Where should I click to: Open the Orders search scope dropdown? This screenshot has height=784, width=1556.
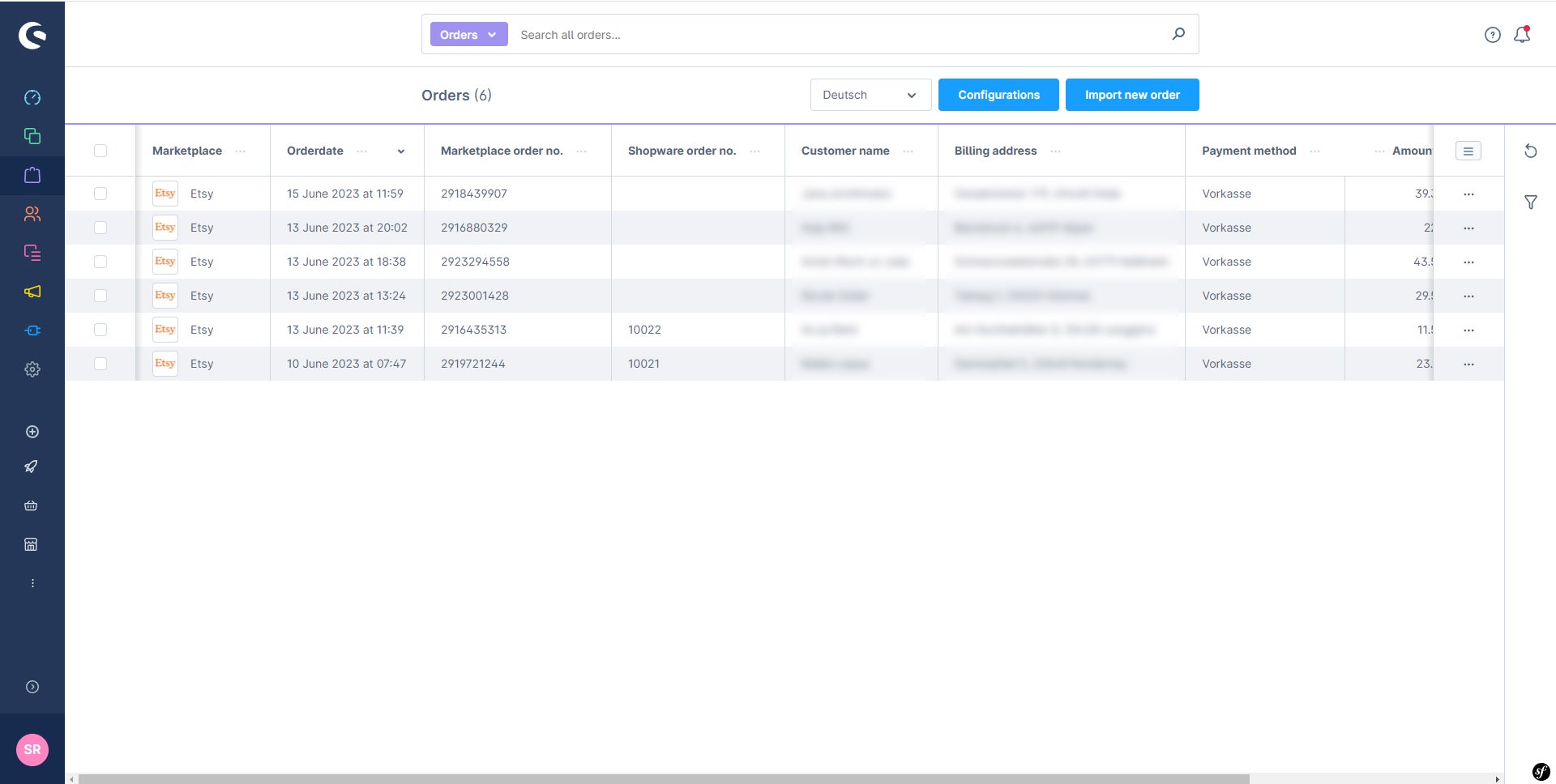click(x=468, y=34)
